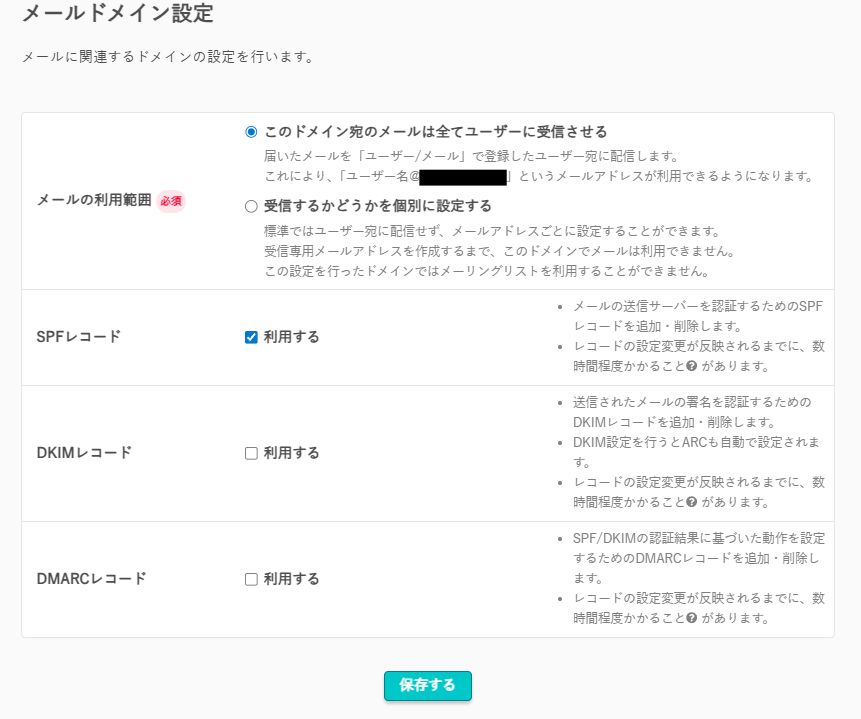Image resolution: width=861 pixels, height=719 pixels.
Task: Click note 'DKIM設定を行うとARCも自動で設定されます。'
Action: coord(696,452)
